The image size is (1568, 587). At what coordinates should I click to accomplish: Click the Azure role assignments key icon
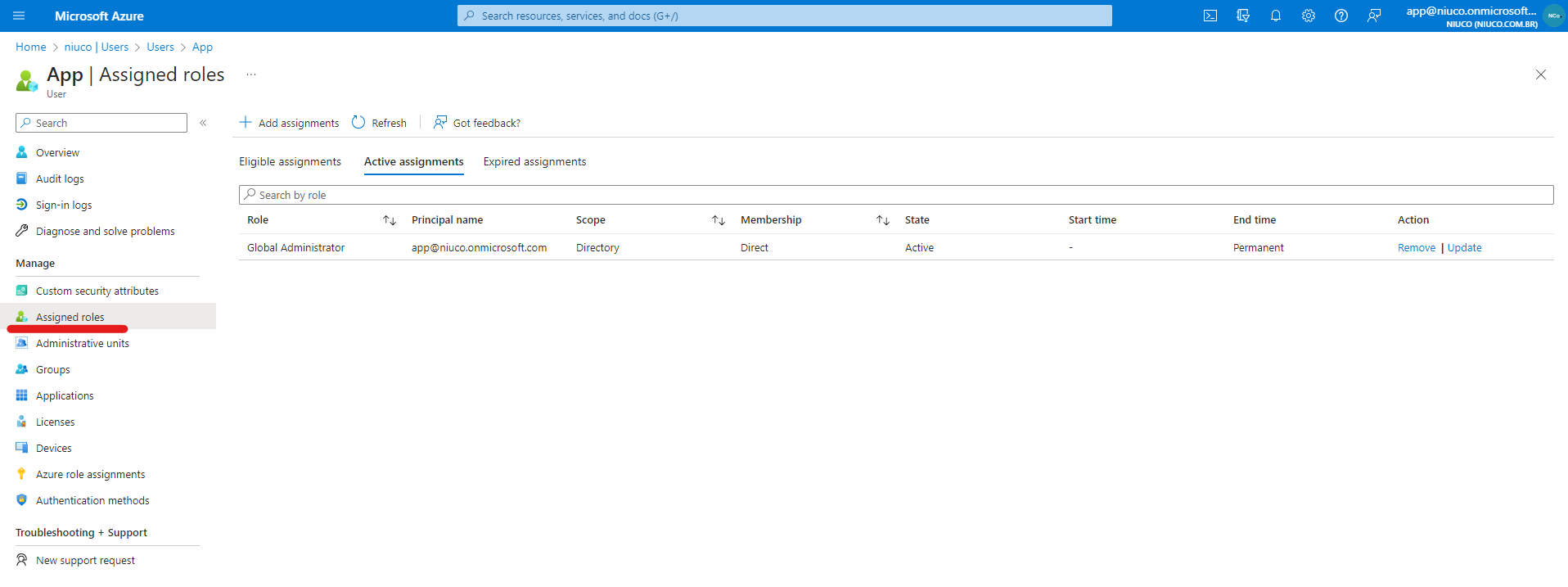(x=22, y=474)
